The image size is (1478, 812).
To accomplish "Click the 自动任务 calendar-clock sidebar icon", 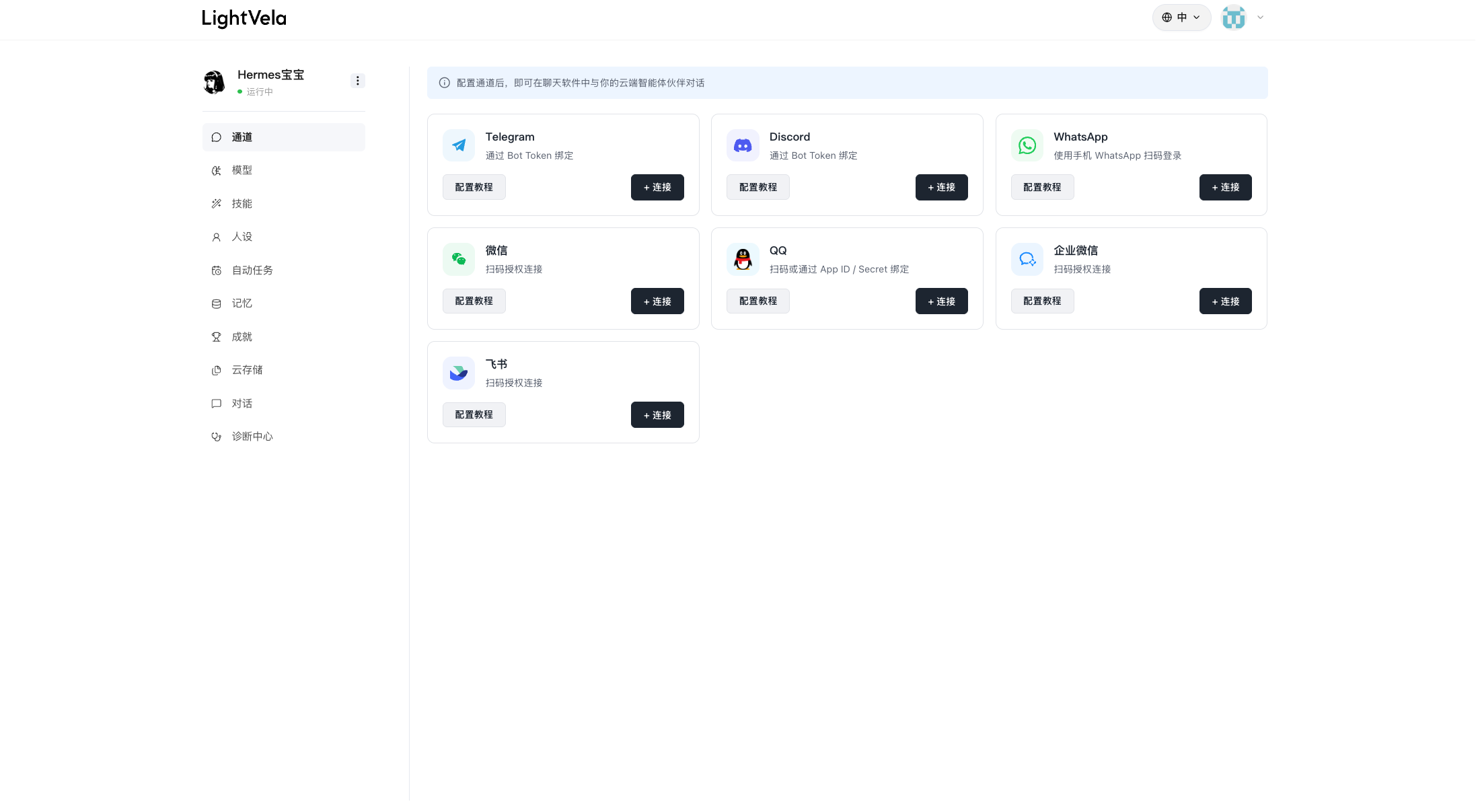I will pyautogui.click(x=217, y=270).
